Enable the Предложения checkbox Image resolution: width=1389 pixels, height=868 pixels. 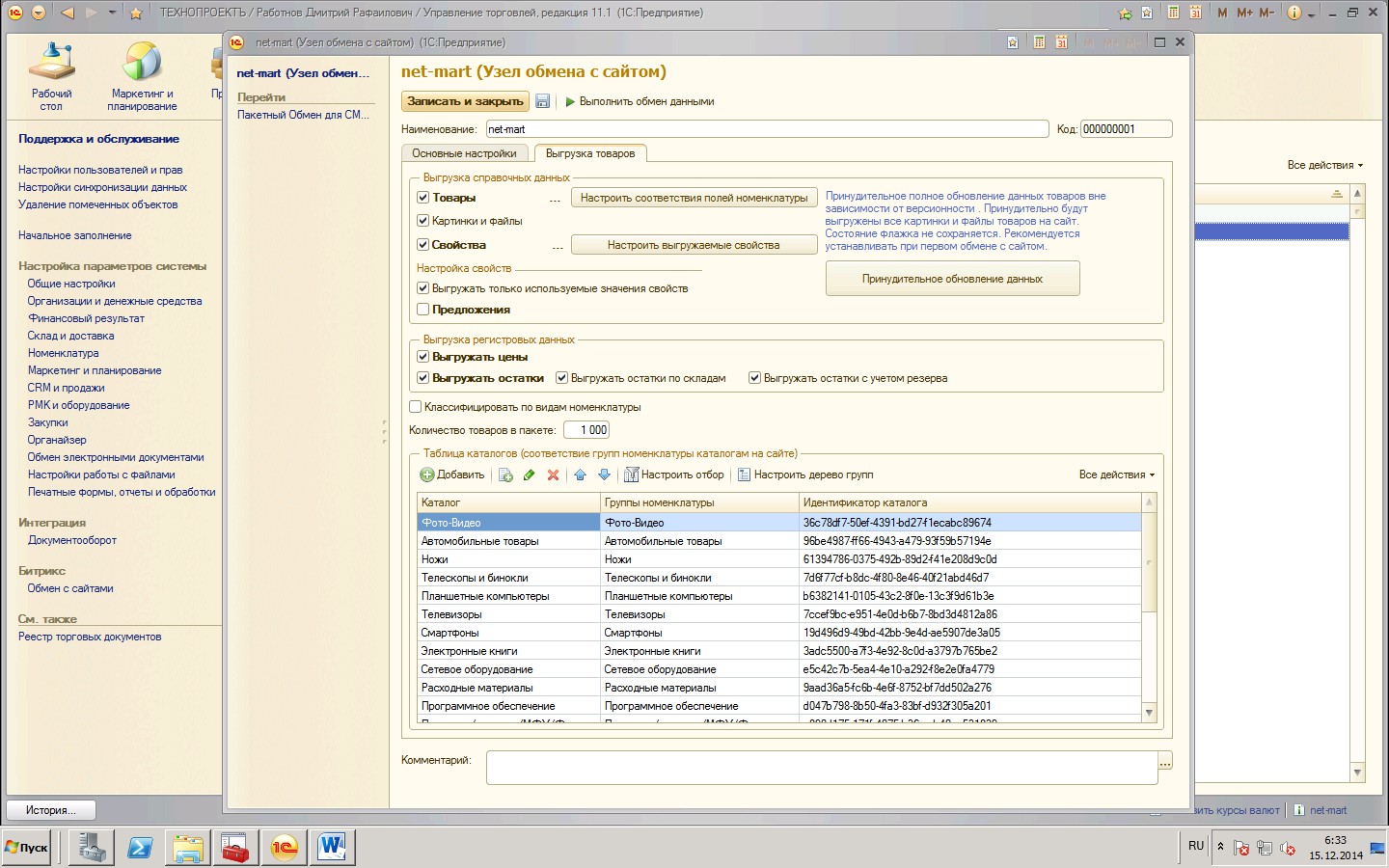click(x=422, y=310)
